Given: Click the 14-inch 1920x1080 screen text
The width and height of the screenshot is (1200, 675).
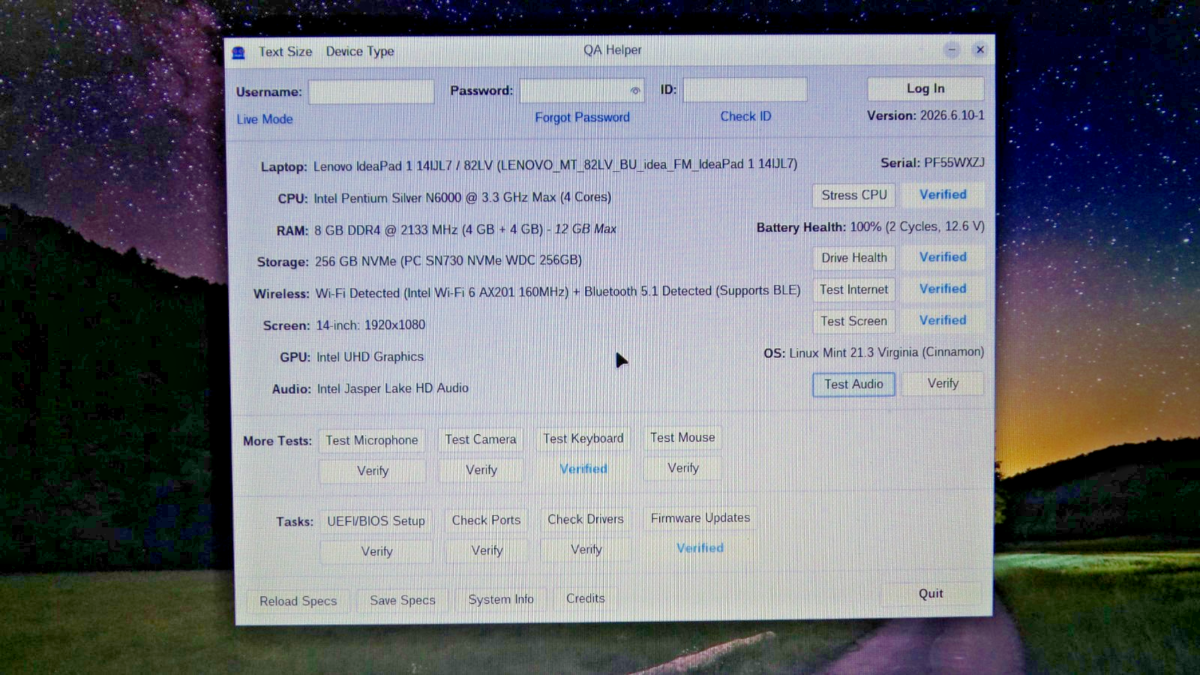Looking at the screenshot, I should pyautogui.click(x=370, y=326).
